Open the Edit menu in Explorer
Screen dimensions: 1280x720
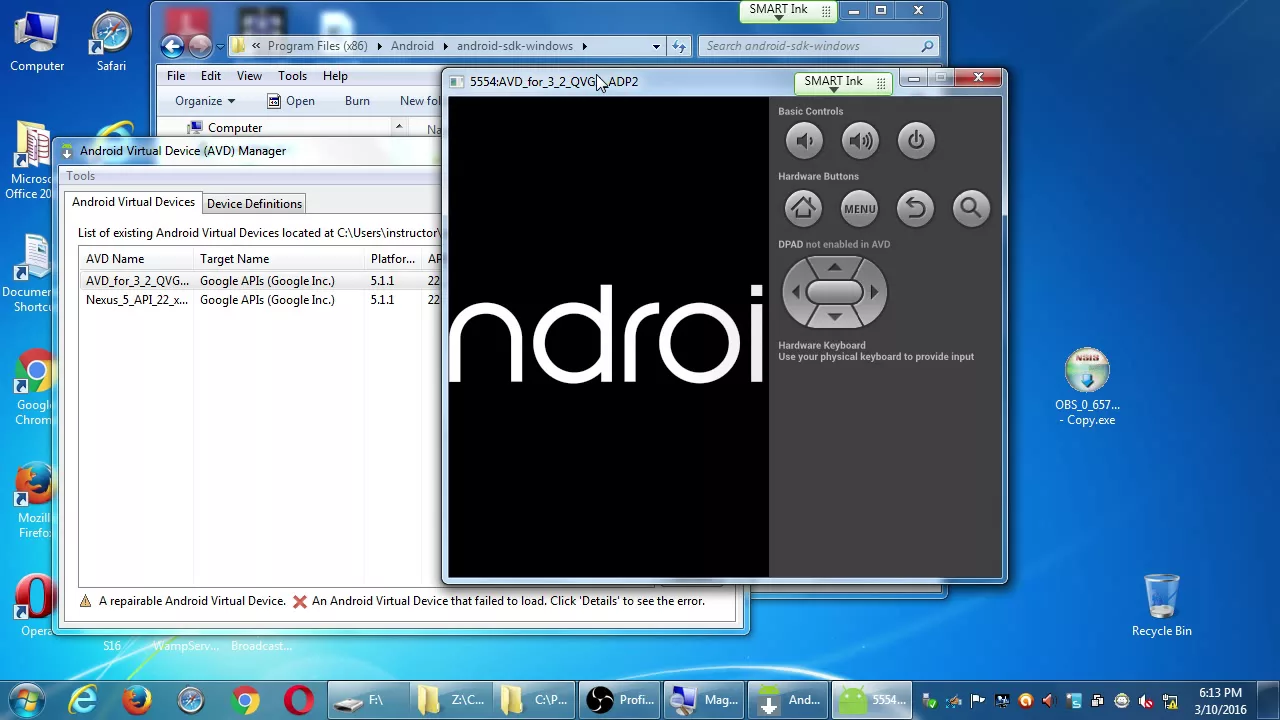tap(211, 76)
